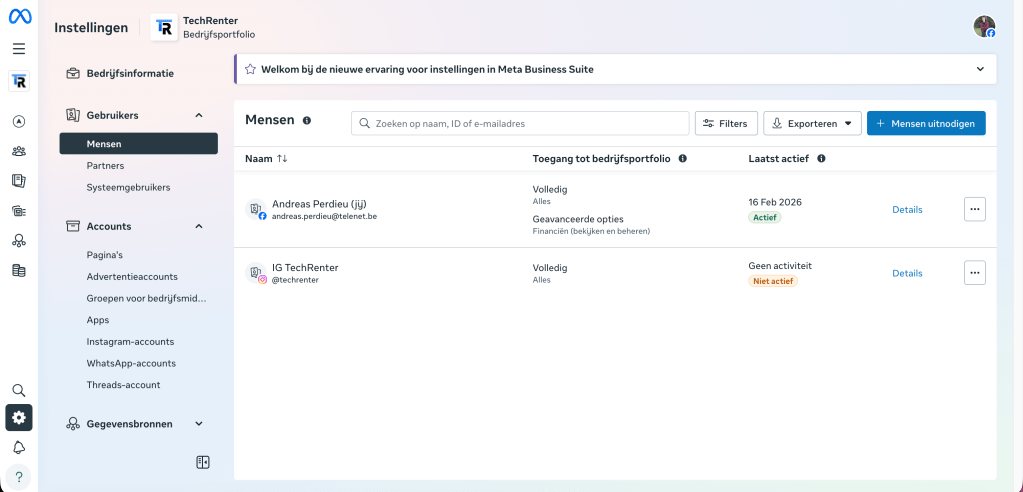
Task: Click the Meta logo icon
Action: tap(19, 17)
